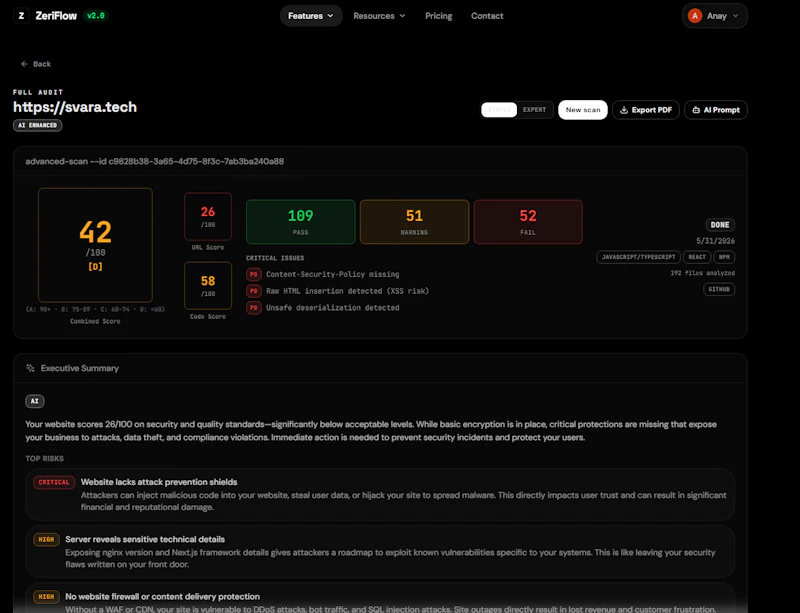Open the Contact page
Viewport: 800px width, 613px height.
[x=487, y=16]
